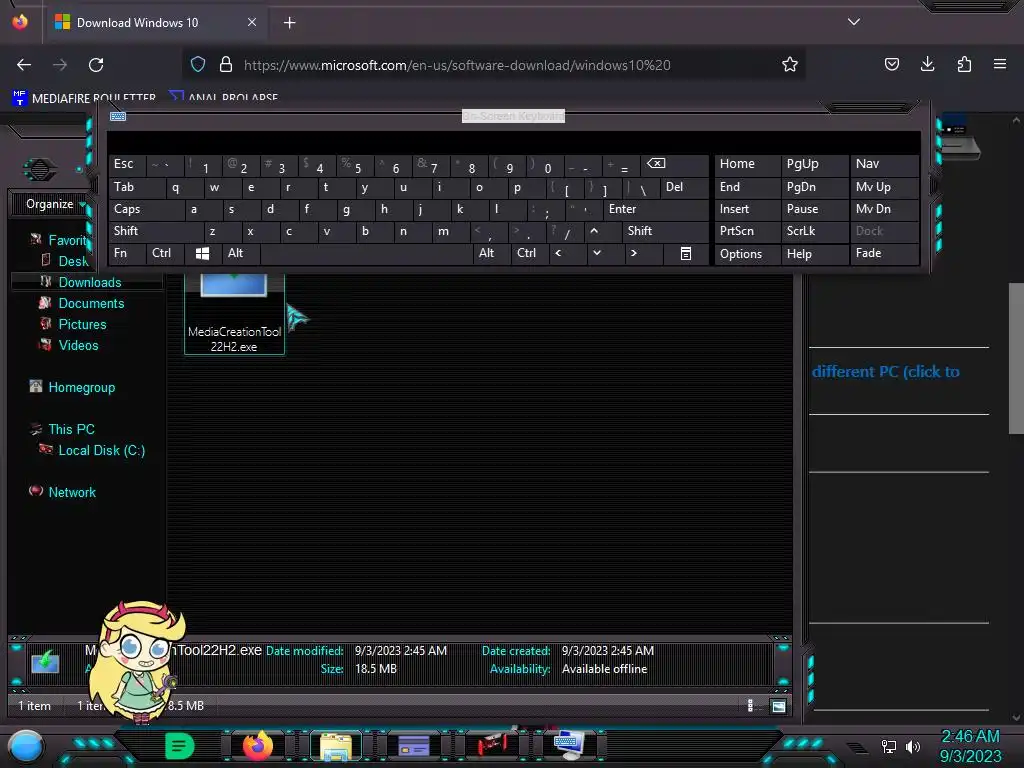Click the Nav key on keyboard
This screenshot has height=768, width=1024.
coord(885,164)
